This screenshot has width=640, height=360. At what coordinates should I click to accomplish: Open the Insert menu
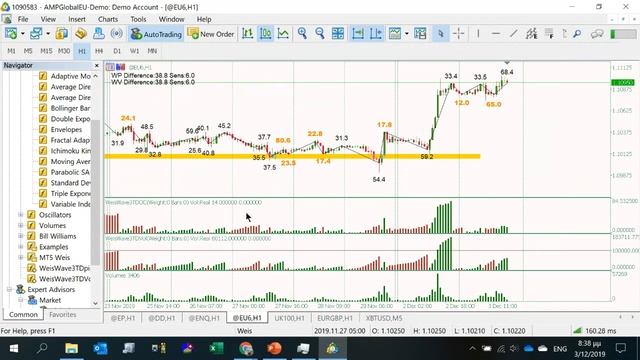[x=77, y=19]
